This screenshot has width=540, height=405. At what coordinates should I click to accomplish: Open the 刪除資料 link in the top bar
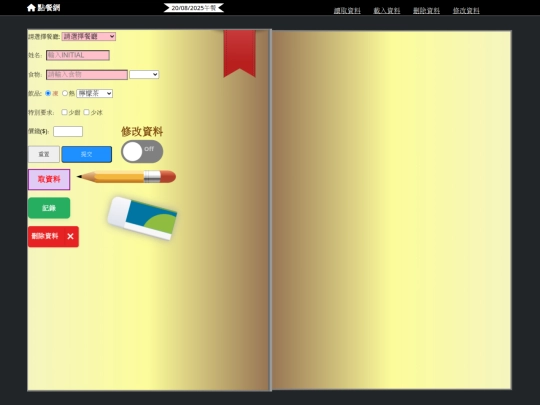pyautogui.click(x=426, y=11)
